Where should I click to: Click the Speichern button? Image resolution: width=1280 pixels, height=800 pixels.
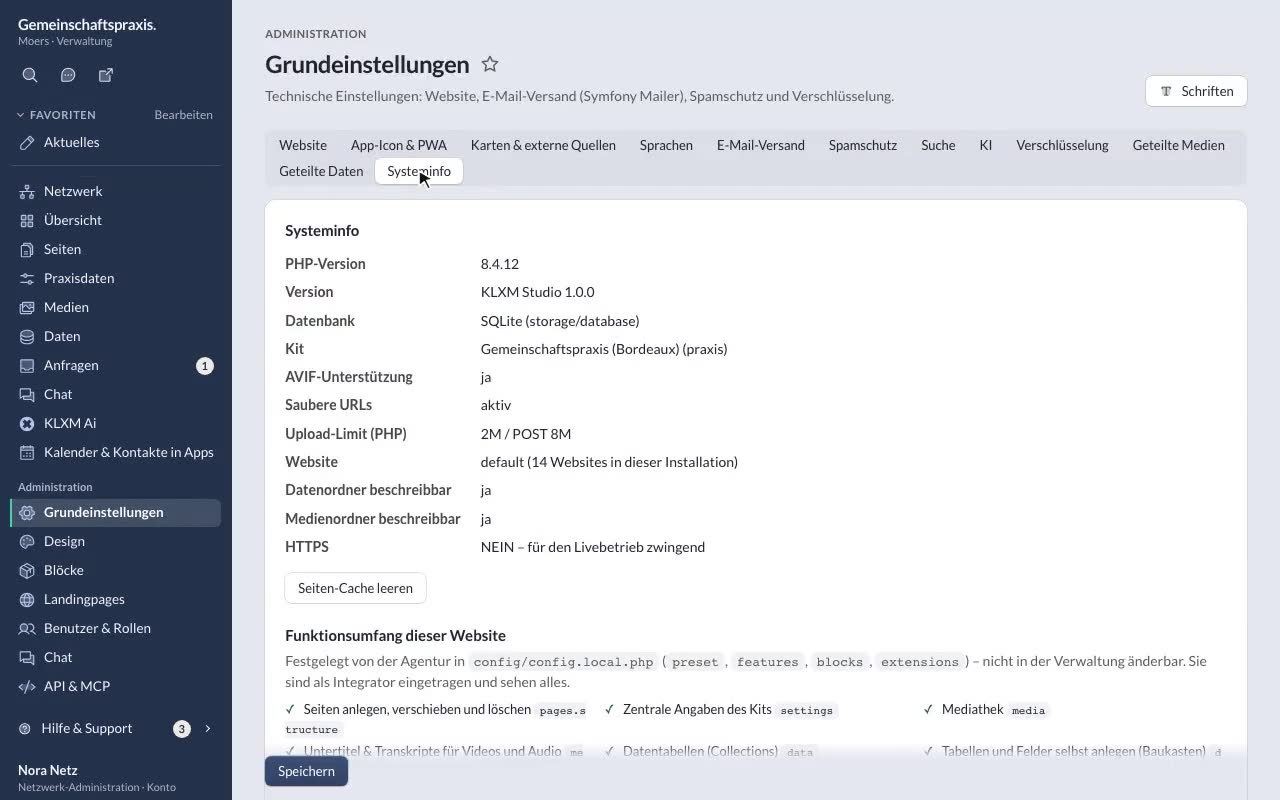[306, 771]
